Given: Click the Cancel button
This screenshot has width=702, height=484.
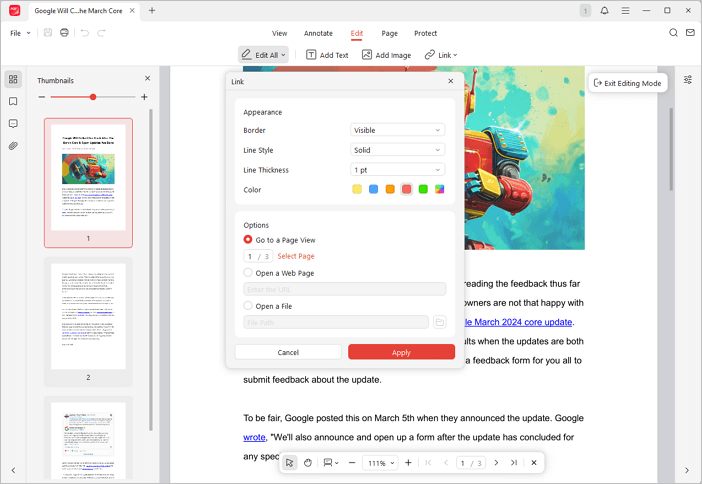Looking at the screenshot, I should coord(288,352).
